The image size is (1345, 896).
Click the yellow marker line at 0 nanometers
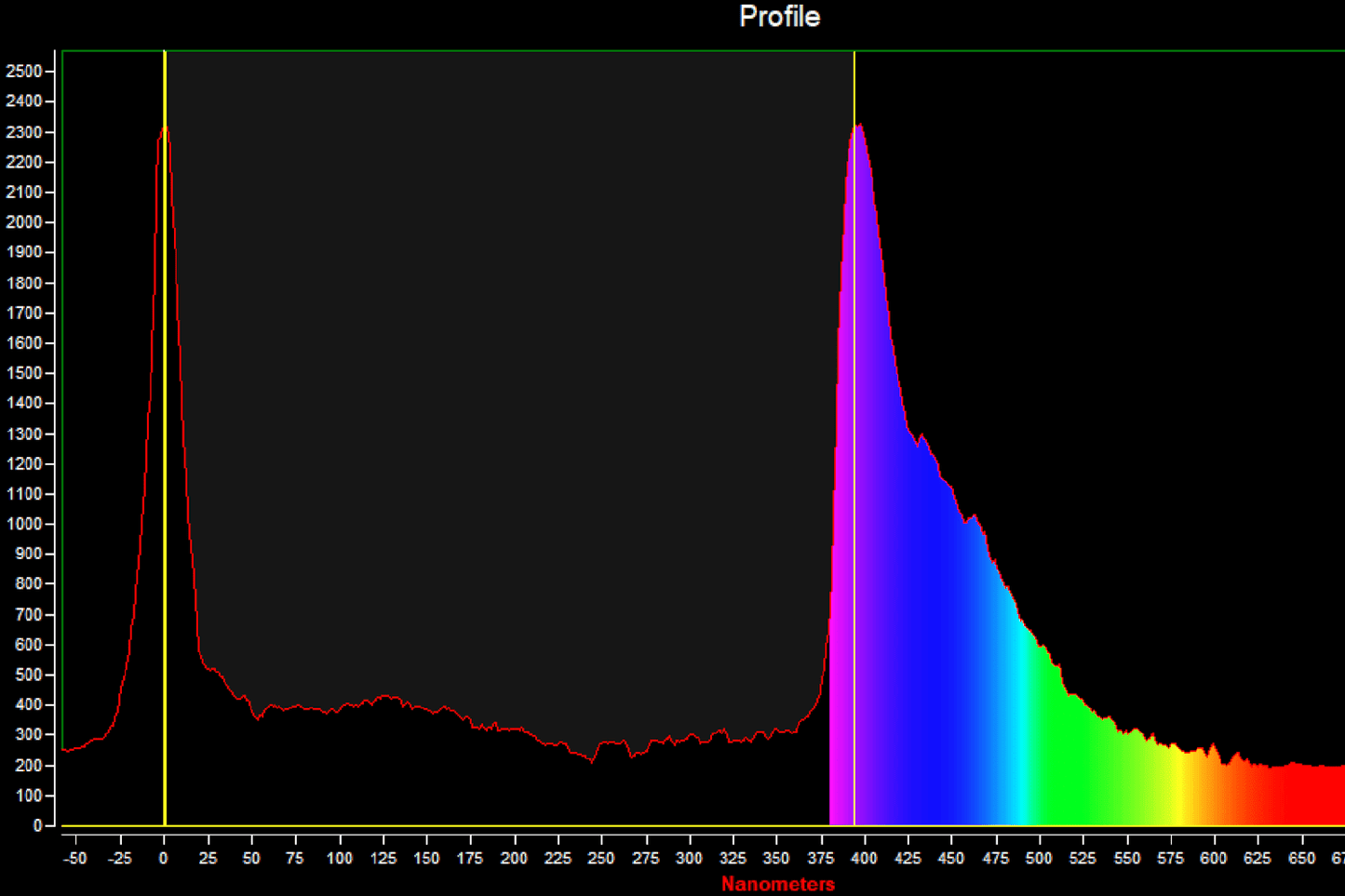(x=165, y=465)
